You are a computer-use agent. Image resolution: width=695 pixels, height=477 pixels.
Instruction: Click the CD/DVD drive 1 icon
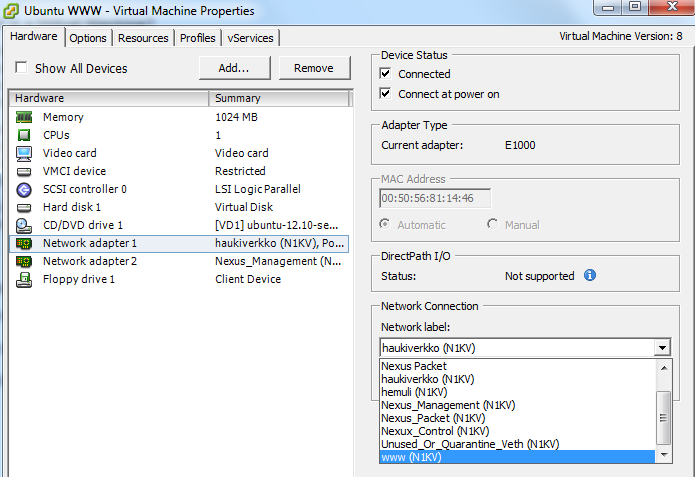(x=24, y=226)
